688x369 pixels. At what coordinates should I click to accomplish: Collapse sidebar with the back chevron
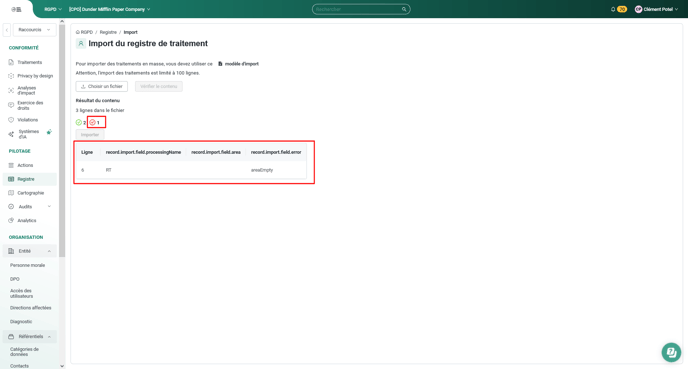click(7, 30)
